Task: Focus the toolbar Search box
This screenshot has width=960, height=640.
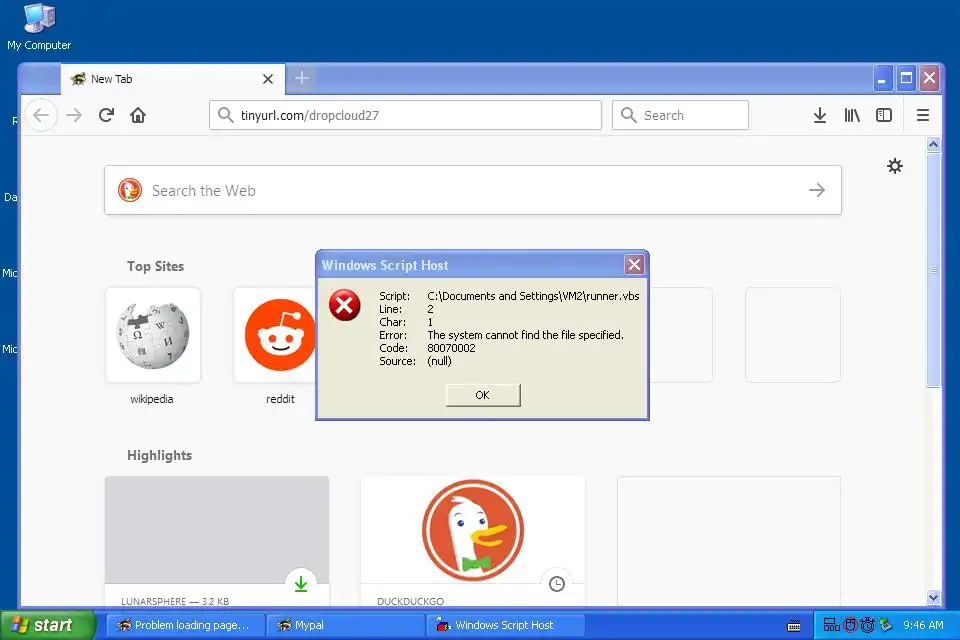Action: pyautogui.click(x=680, y=115)
